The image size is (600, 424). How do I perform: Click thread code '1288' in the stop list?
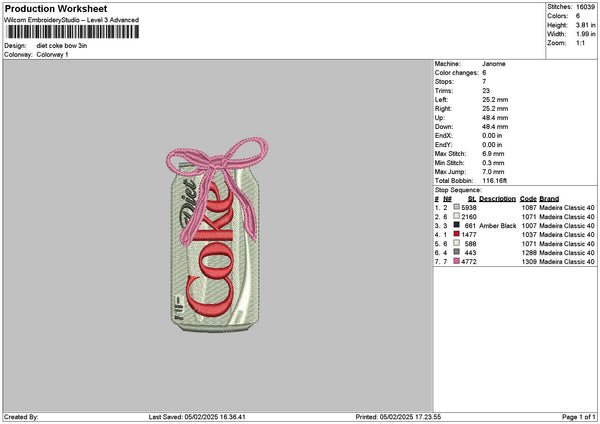(x=529, y=253)
